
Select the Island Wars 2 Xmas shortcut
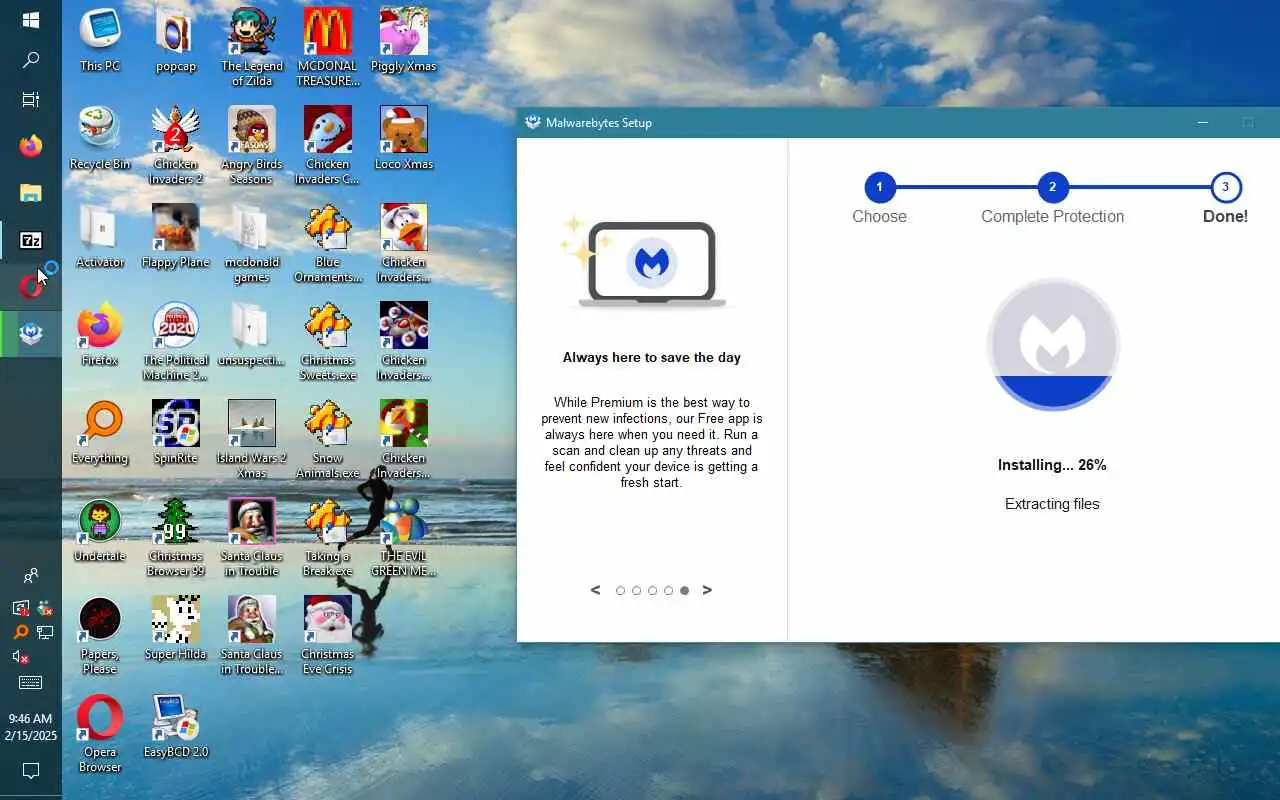[x=252, y=440]
